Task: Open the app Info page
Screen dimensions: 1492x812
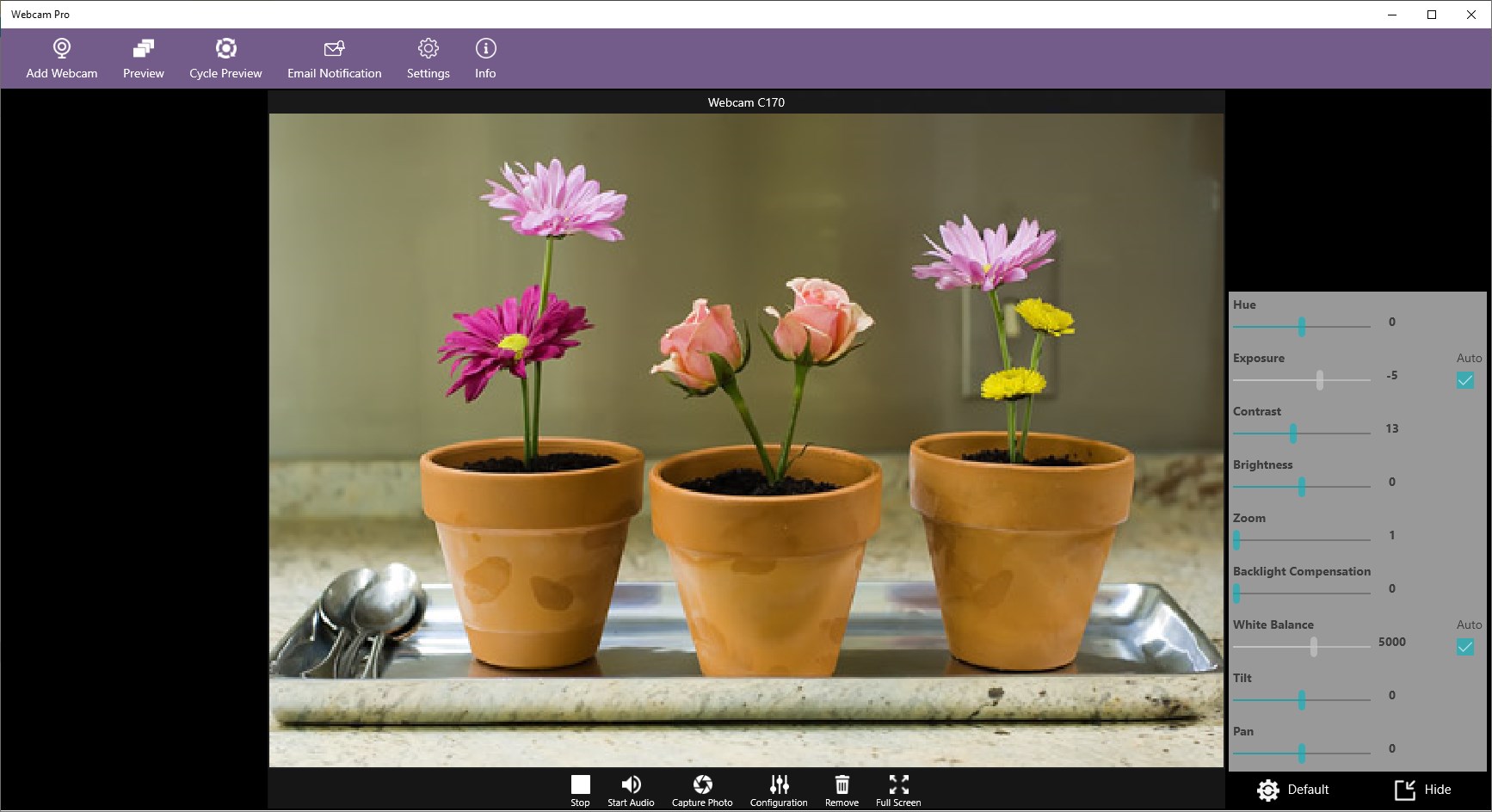Action: [485, 57]
